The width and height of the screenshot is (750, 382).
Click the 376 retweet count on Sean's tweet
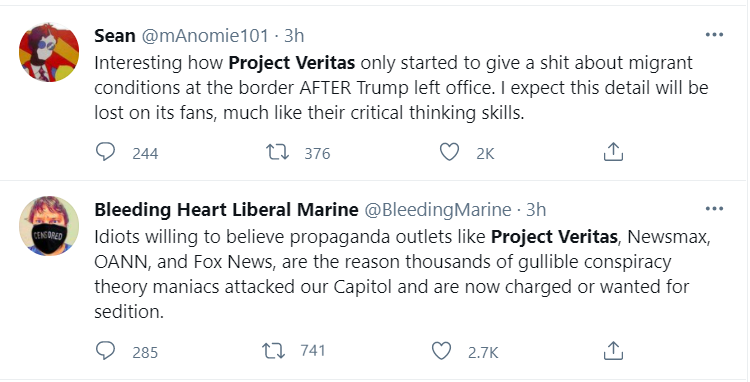317,153
